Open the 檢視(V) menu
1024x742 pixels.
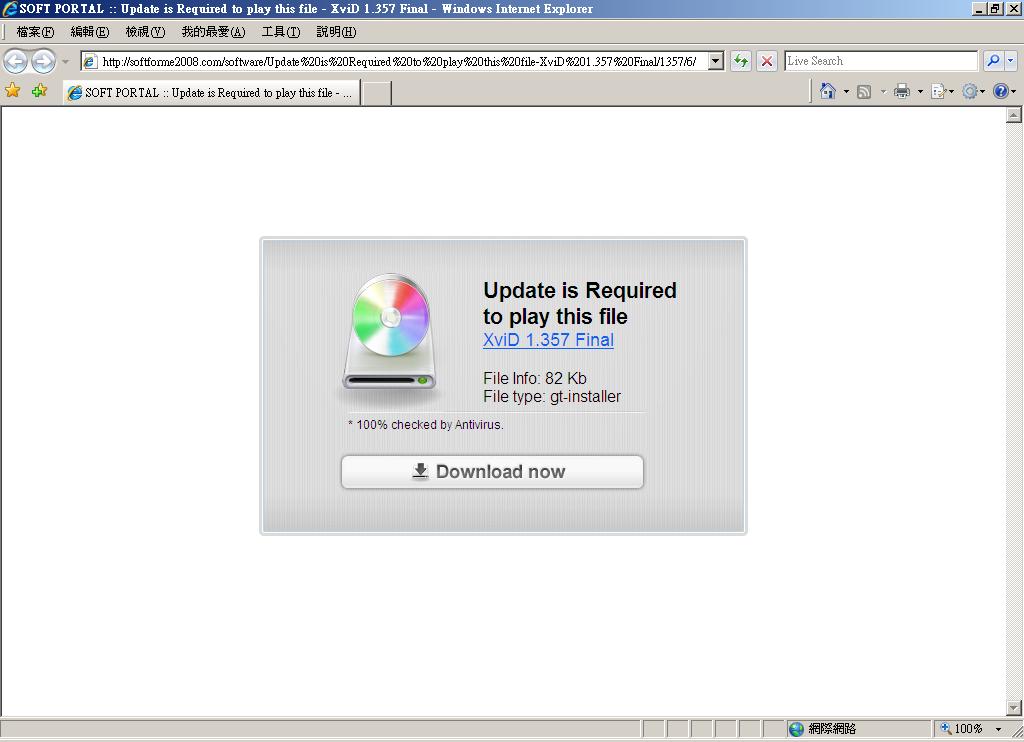click(146, 32)
